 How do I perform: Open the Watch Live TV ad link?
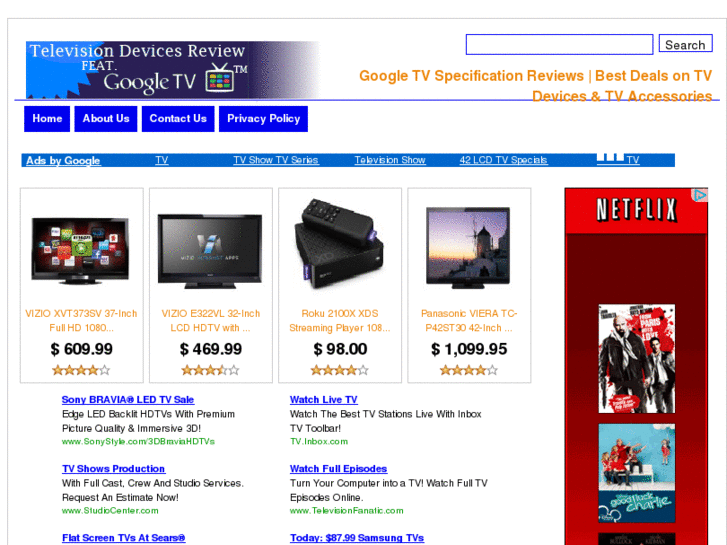point(324,400)
